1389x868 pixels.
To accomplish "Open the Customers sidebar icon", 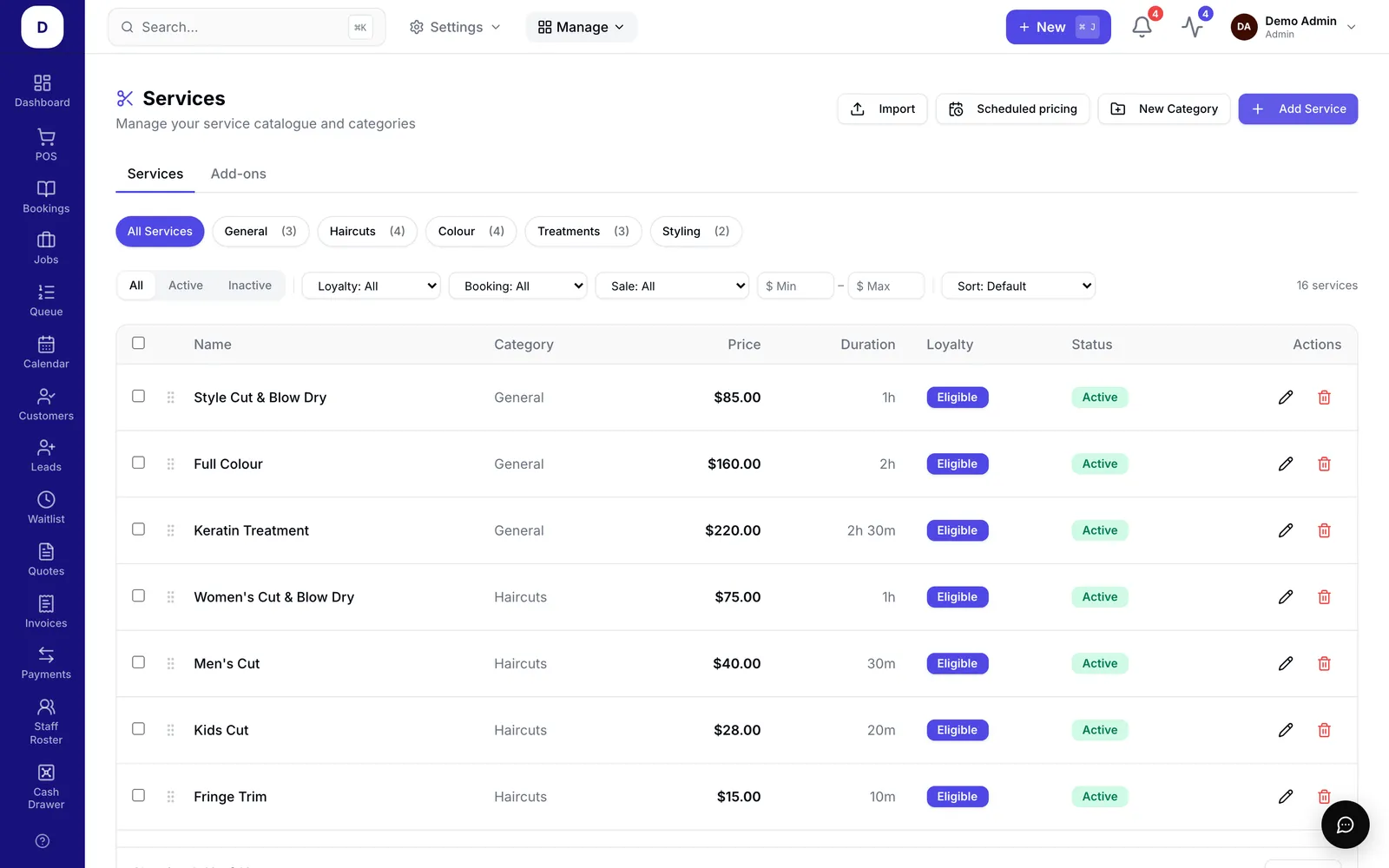I will click(x=46, y=397).
